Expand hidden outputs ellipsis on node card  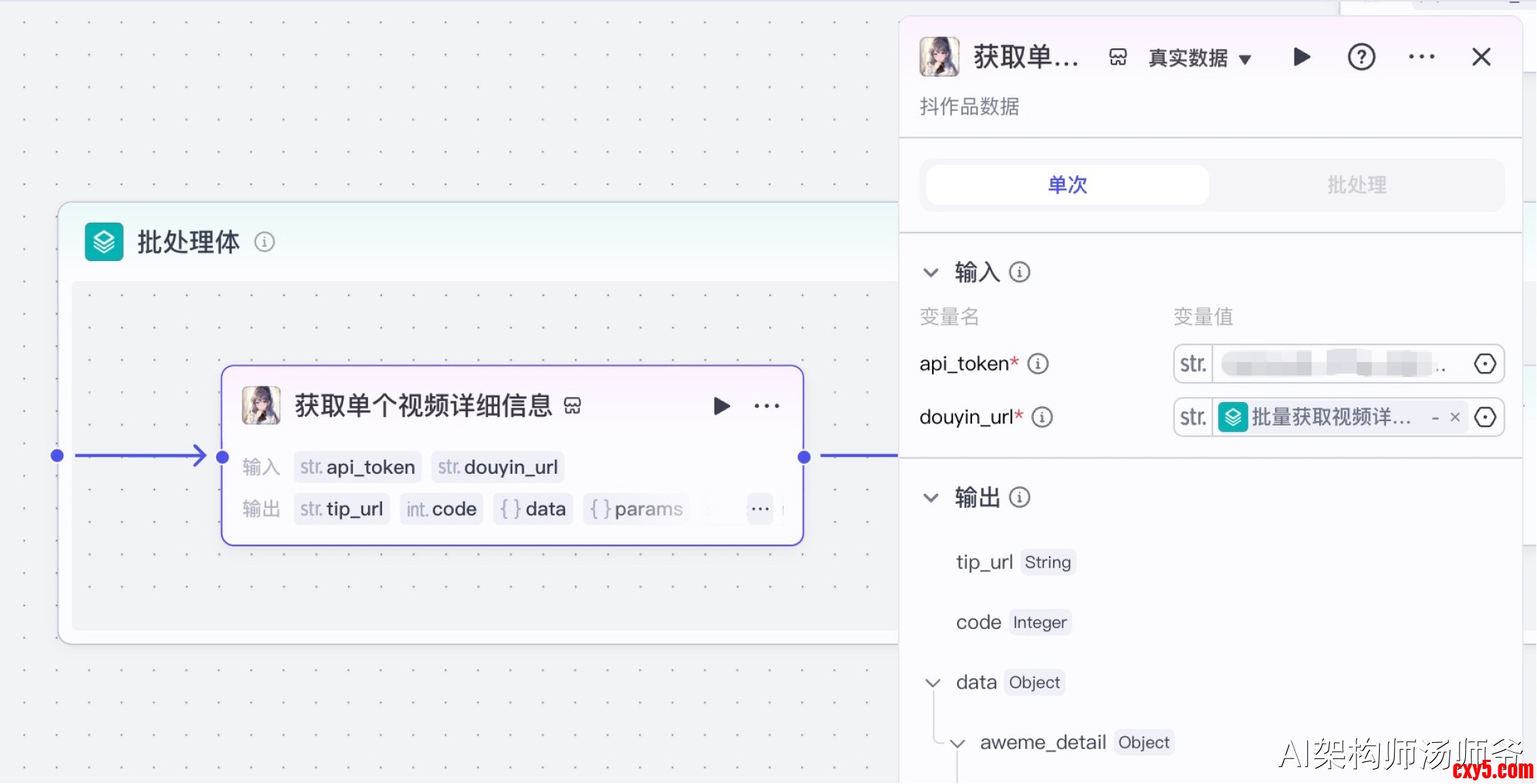760,509
